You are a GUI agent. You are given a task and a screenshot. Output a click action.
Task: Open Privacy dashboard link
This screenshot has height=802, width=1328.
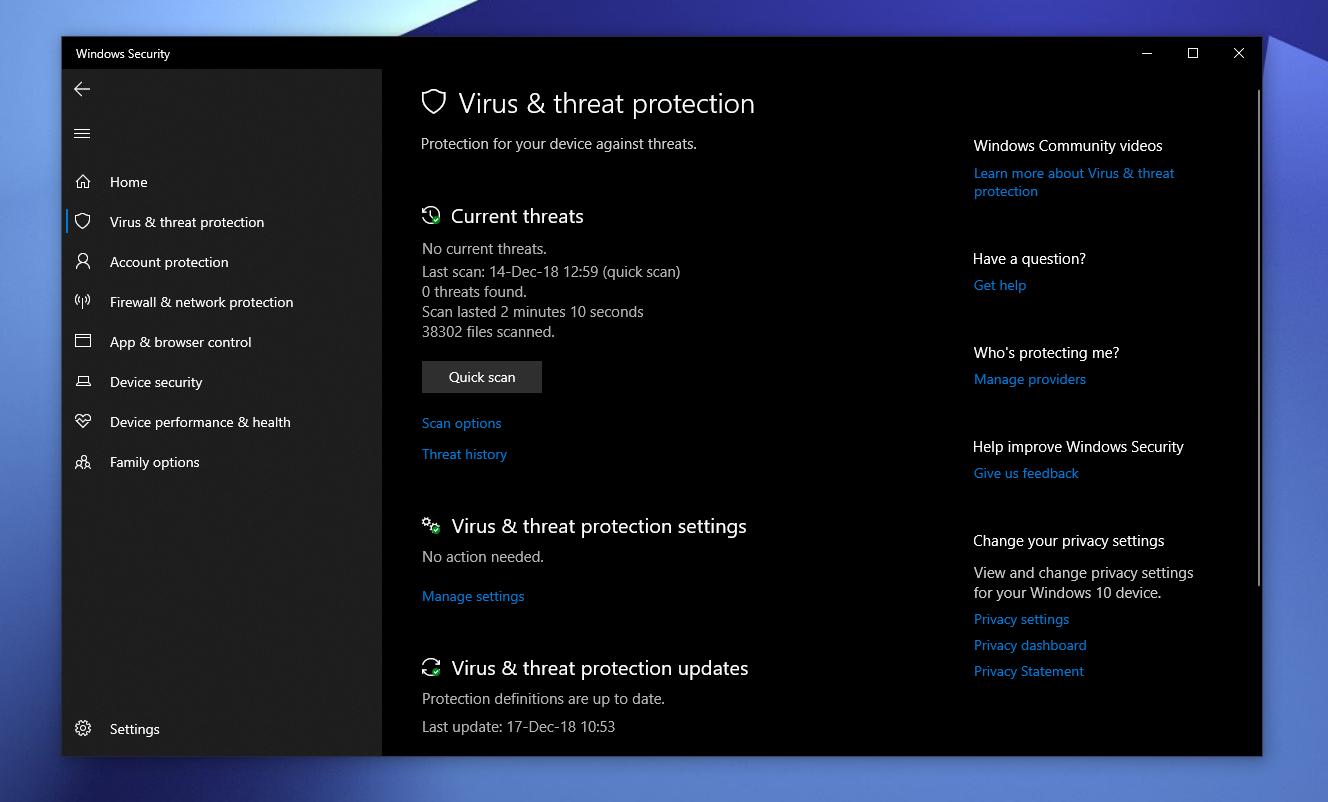pos(1030,645)
